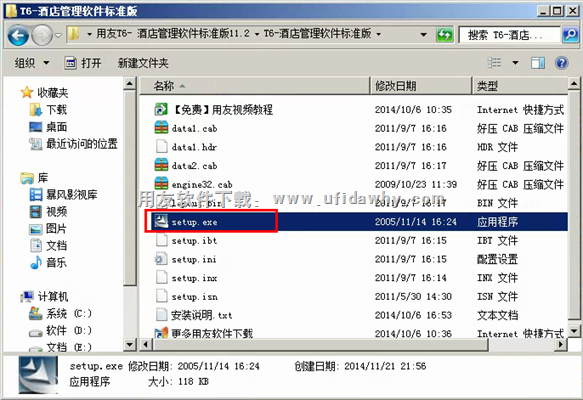Select data2.cab archive icon
Image resolution: width=583 pixels, height=400 pixels.
[161, 165]
